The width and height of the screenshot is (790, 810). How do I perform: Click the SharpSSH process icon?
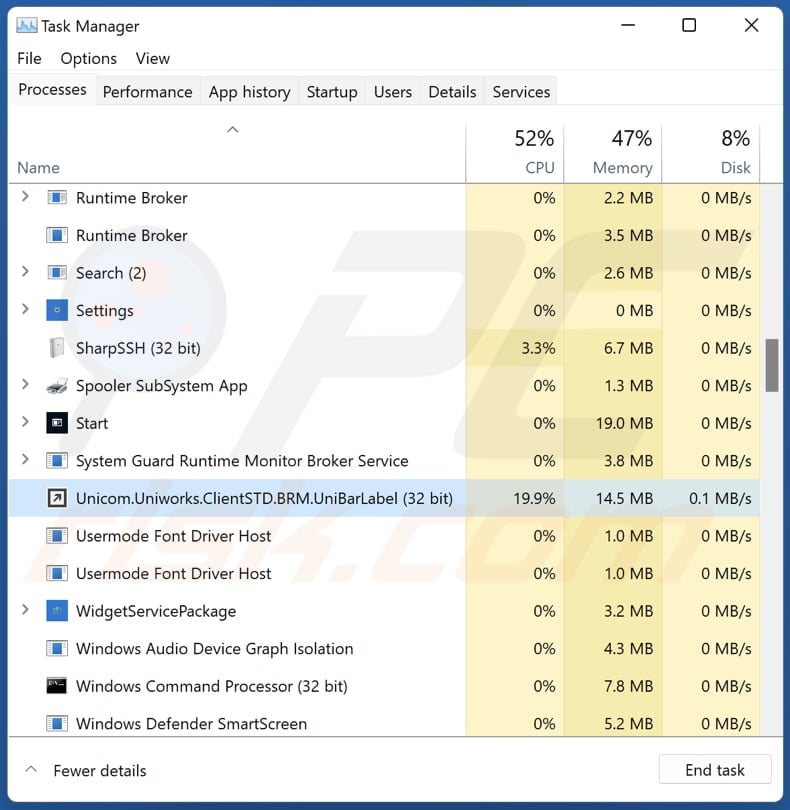pos(57,348)
